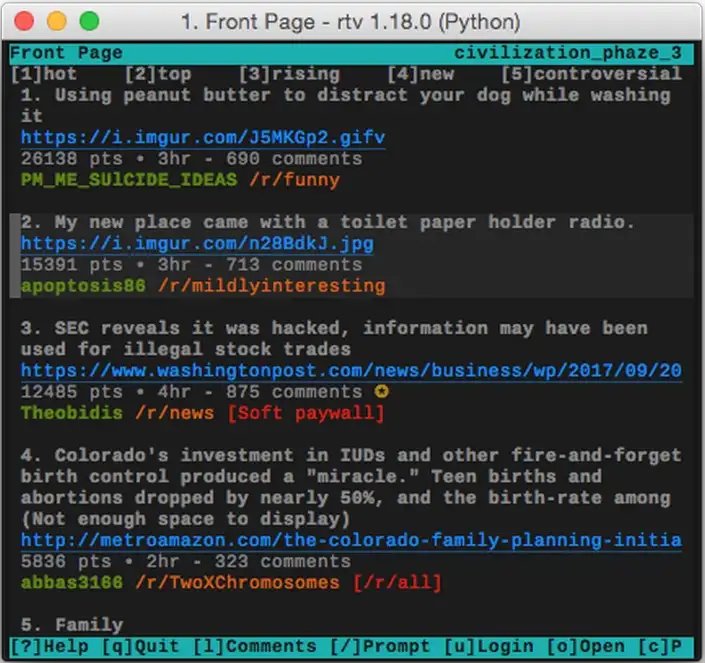Viewport: 705px width, 663px height.
Task: Click subreddit /r/news
Action: [x=174, y=413]
